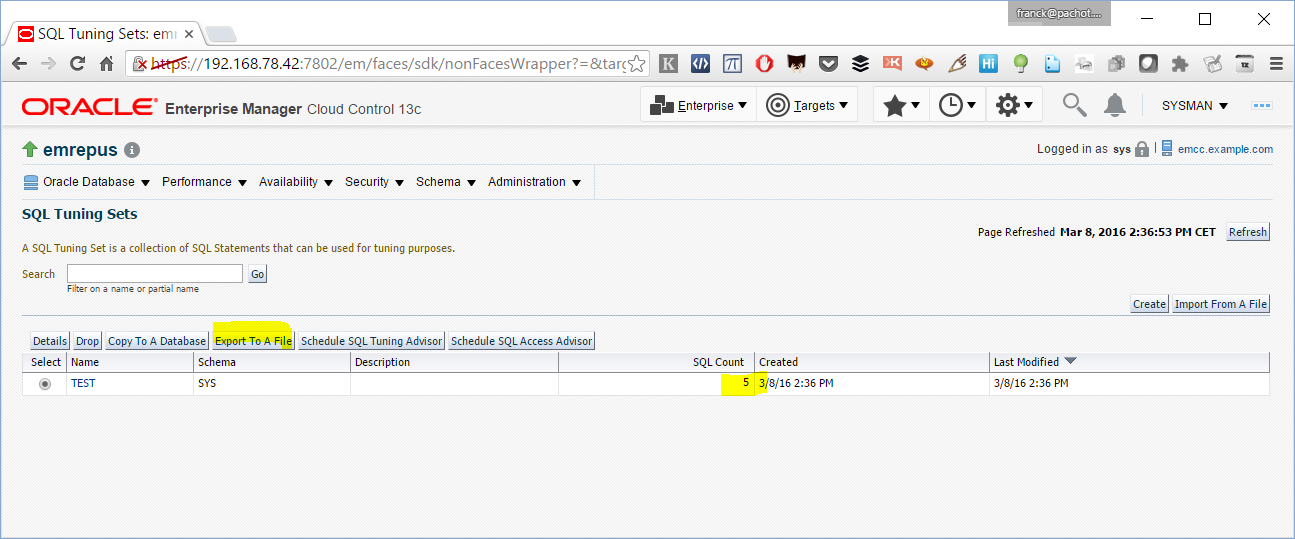This screenshot has height=539, width=1295.
Task: Open the notifications bell
Action: [x=1114, y=104]
